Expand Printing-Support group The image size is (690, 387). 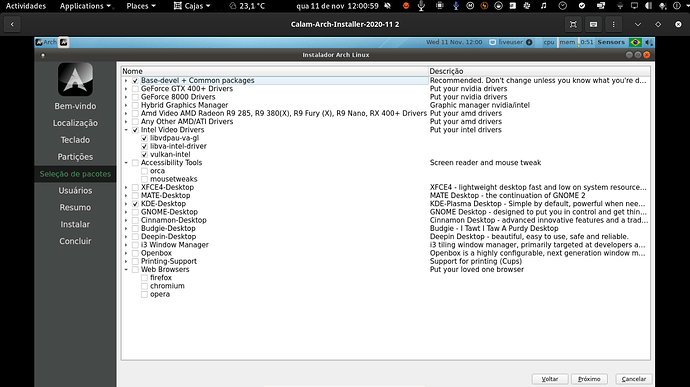pos(126,262)
